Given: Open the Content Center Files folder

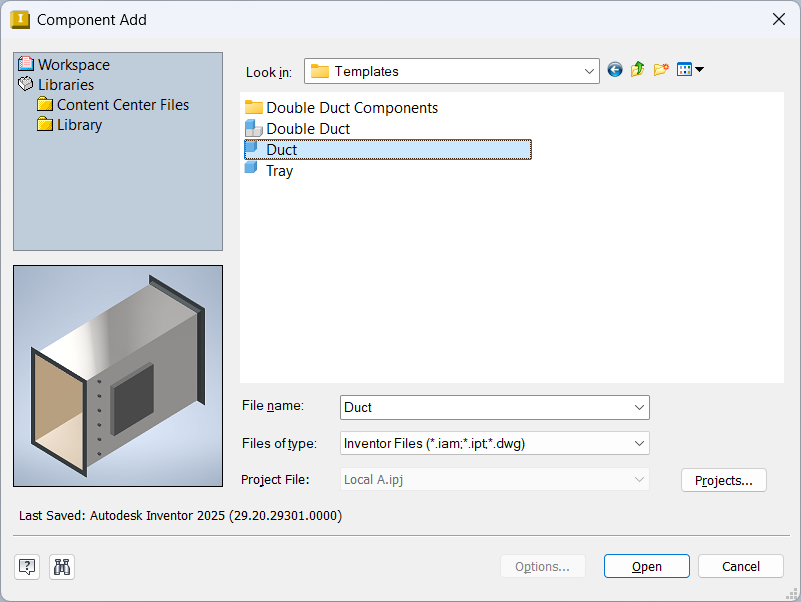Looking at the screenshot, I should (x=122, y=105).
